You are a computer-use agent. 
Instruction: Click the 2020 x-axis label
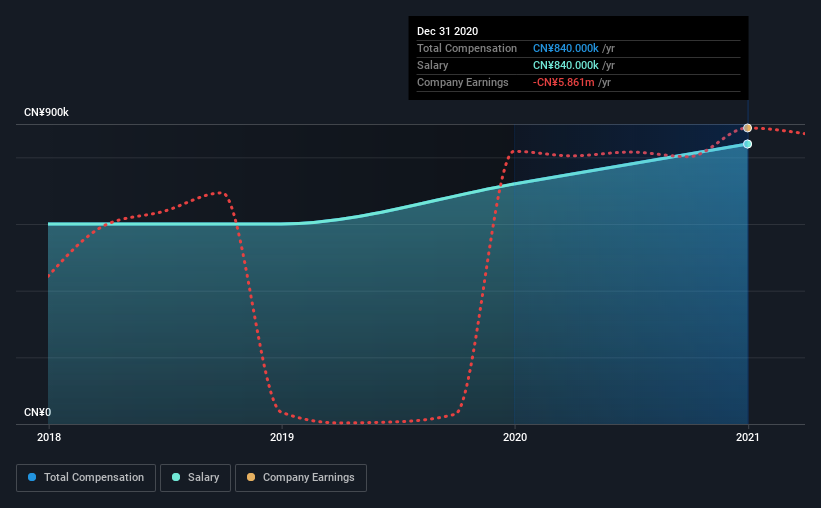[x=515, y=437]
